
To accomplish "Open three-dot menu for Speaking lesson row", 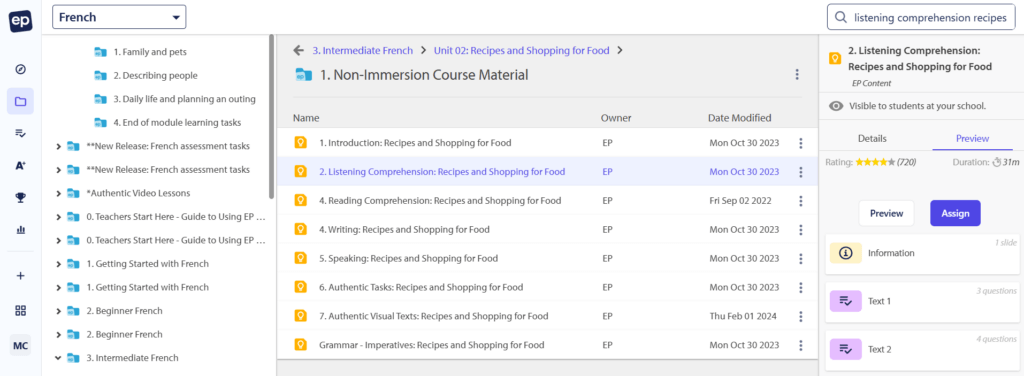I will coord(801,258).
